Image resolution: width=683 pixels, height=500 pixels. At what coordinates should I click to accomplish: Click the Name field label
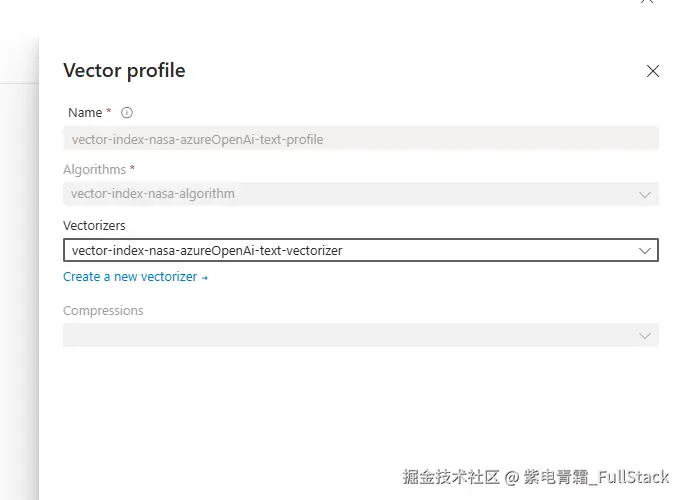point(85,113)
